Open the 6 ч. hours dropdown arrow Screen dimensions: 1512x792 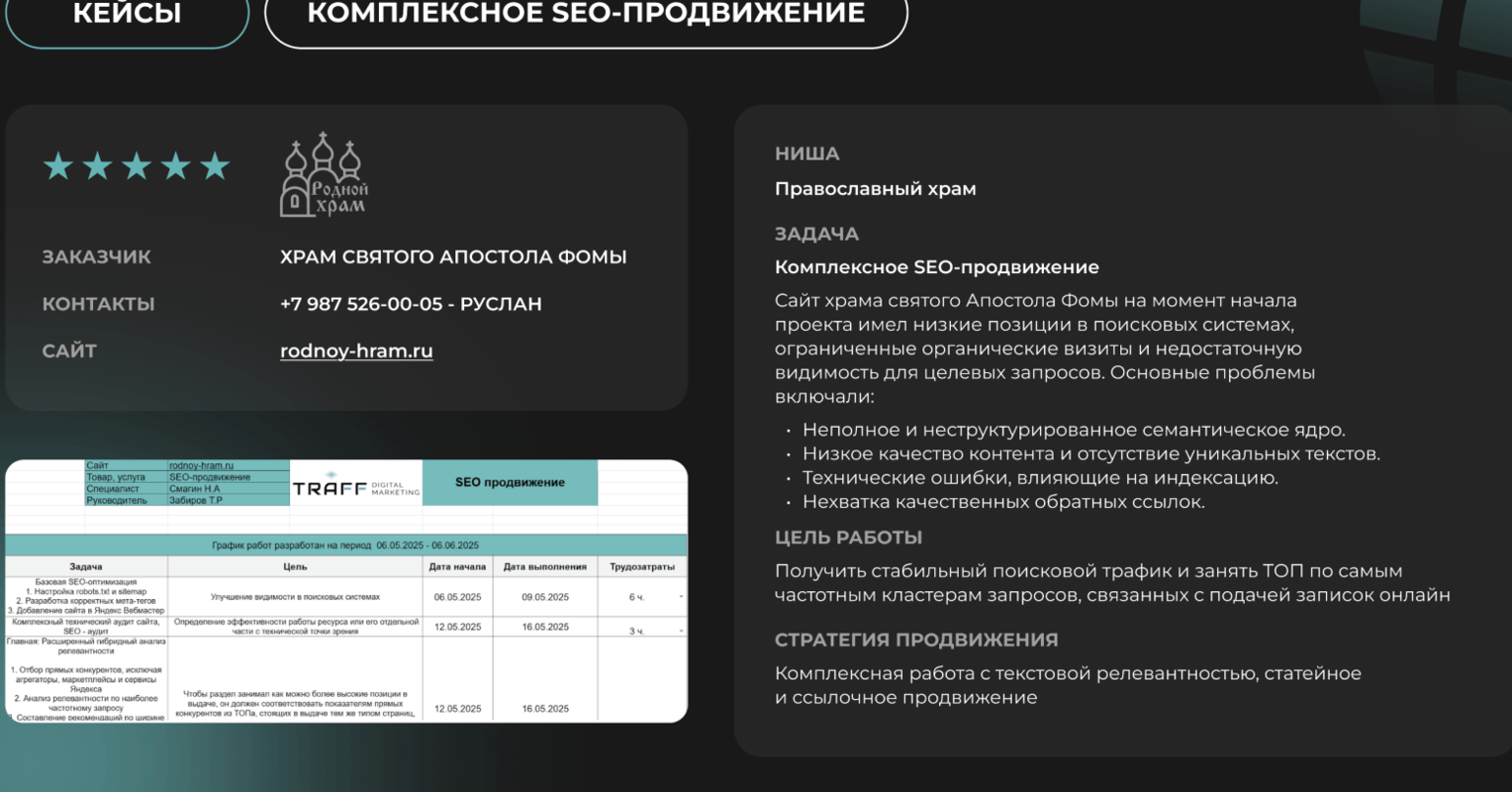[682, 597]
